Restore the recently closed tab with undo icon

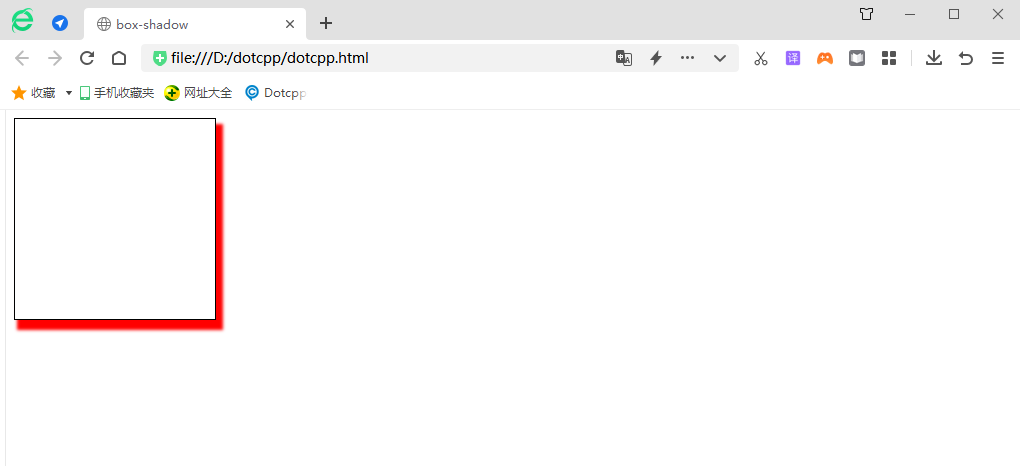tap(966, 58)
